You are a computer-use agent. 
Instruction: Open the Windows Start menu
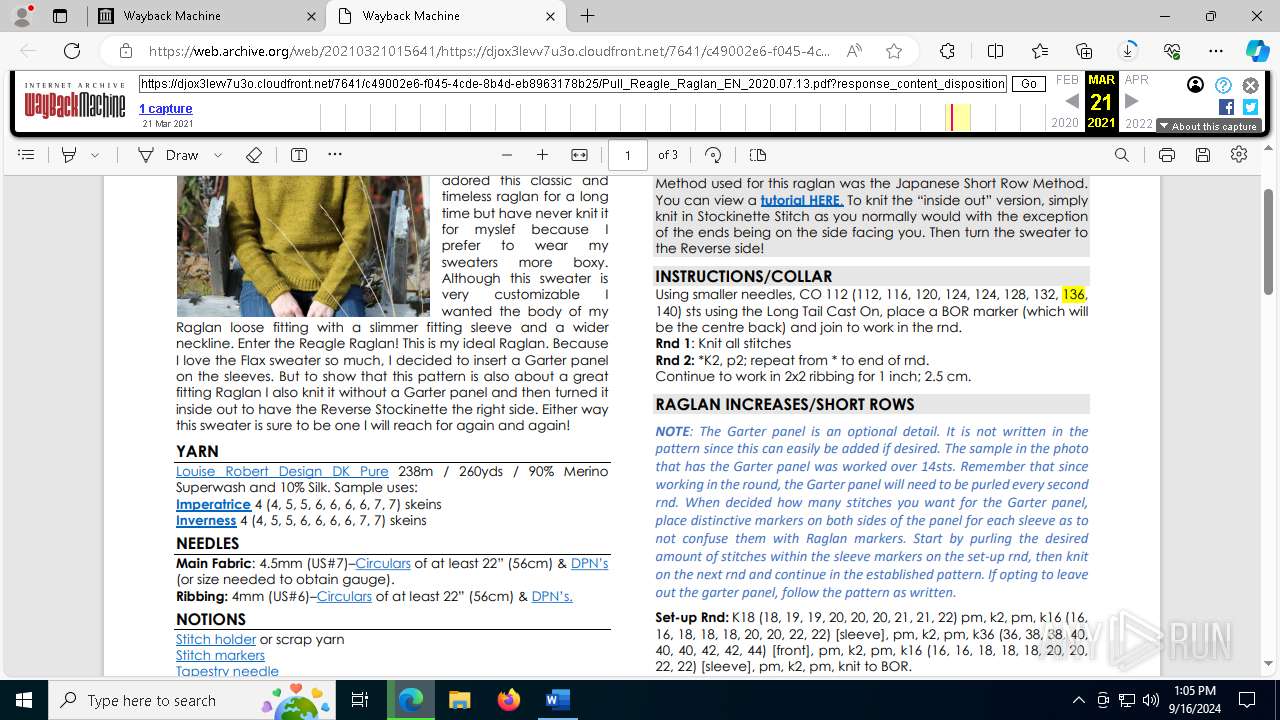click(24, 700)
